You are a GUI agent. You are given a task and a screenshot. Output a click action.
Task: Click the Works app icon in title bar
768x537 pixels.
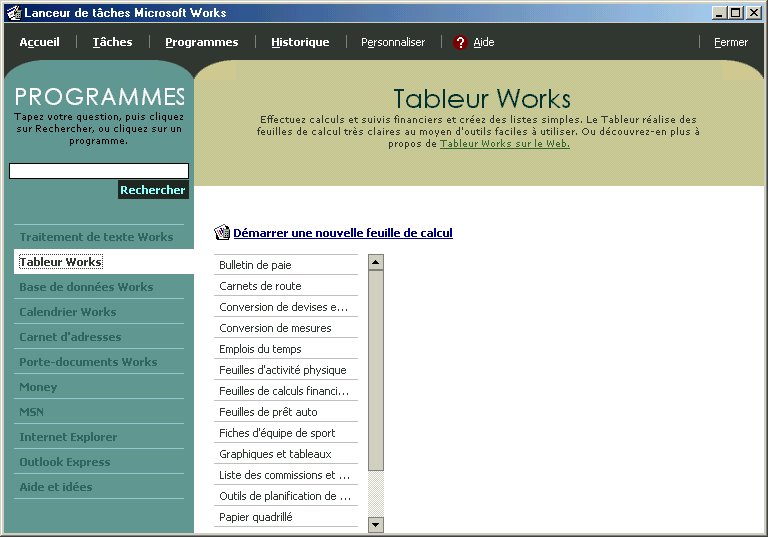pyautogui.click(x=14, y=13)
